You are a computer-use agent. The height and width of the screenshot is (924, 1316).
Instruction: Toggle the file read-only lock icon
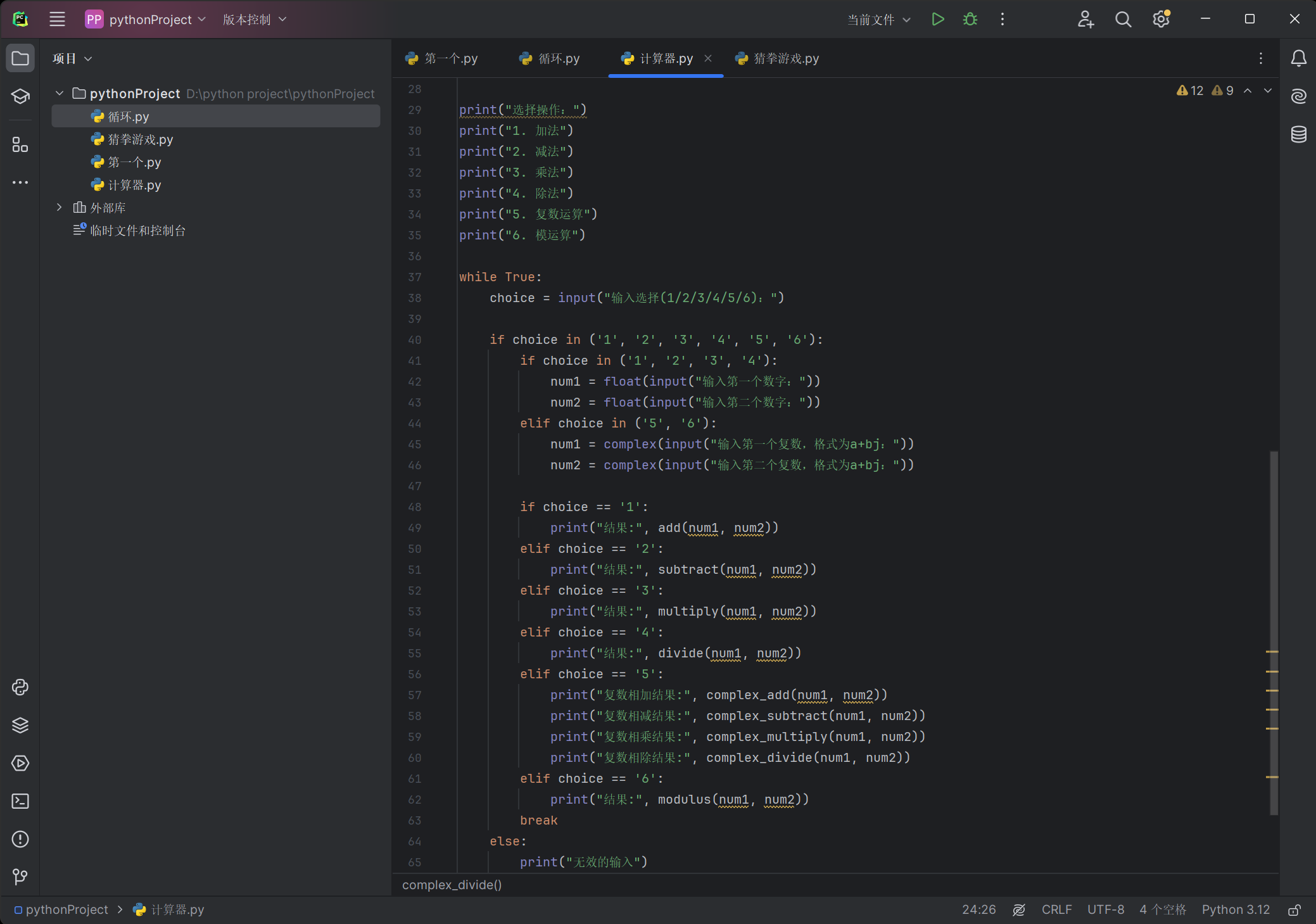1294,910
